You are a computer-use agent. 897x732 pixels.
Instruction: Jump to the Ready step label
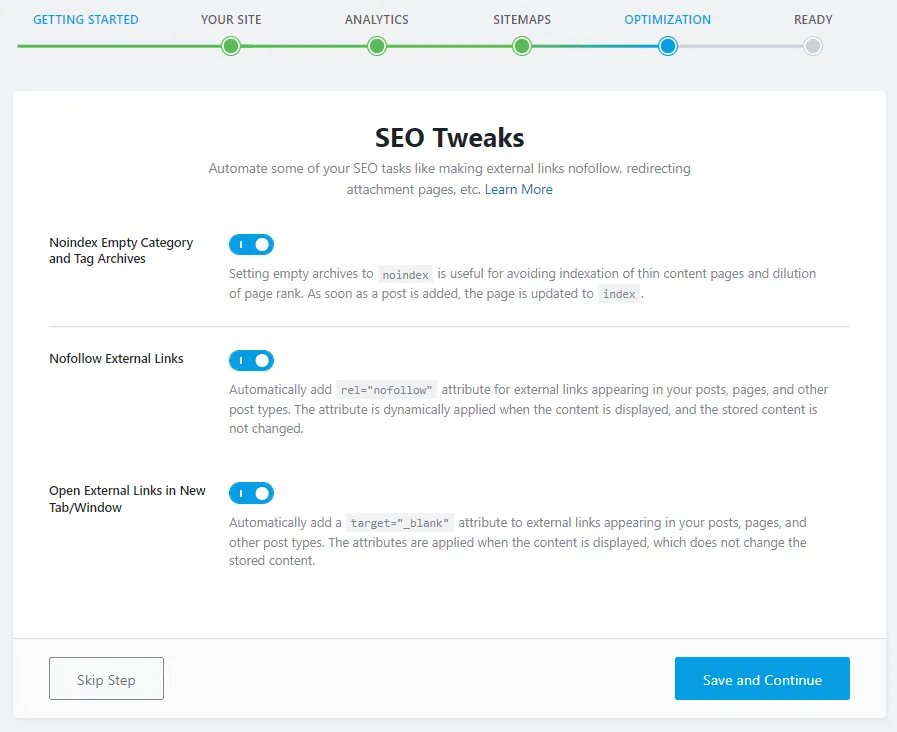(813, 20)
